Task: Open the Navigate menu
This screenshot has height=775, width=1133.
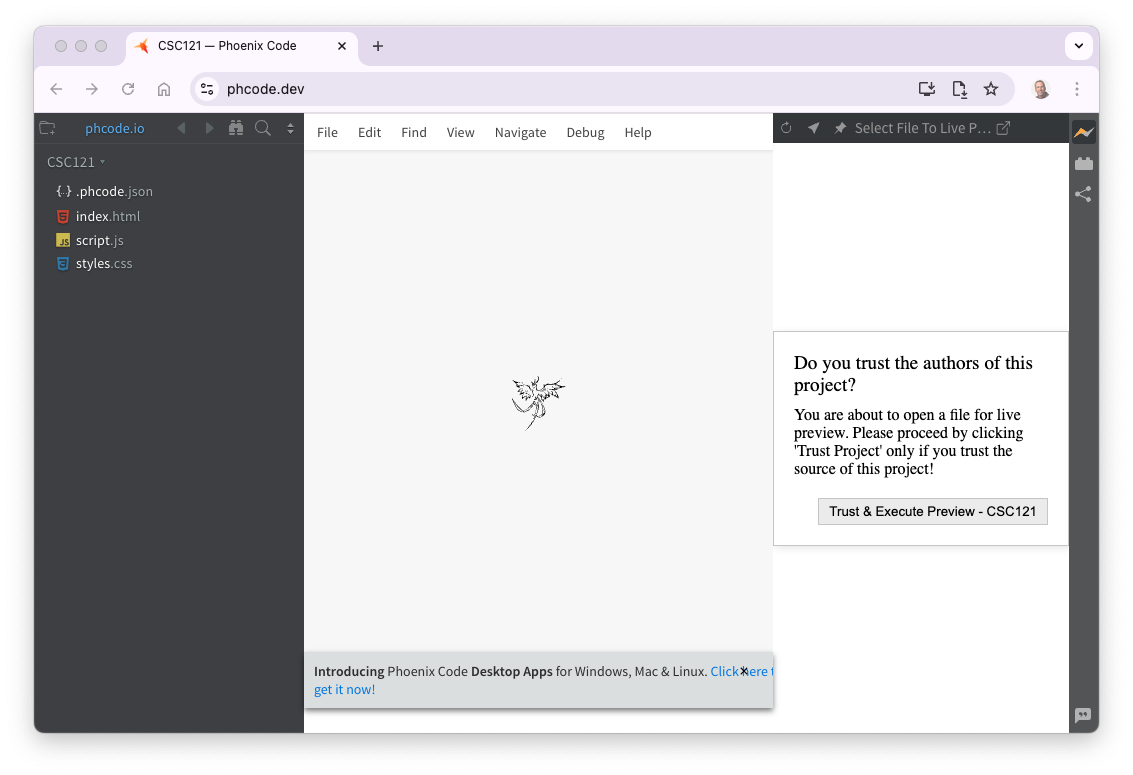Action: (x=520, y=131)
